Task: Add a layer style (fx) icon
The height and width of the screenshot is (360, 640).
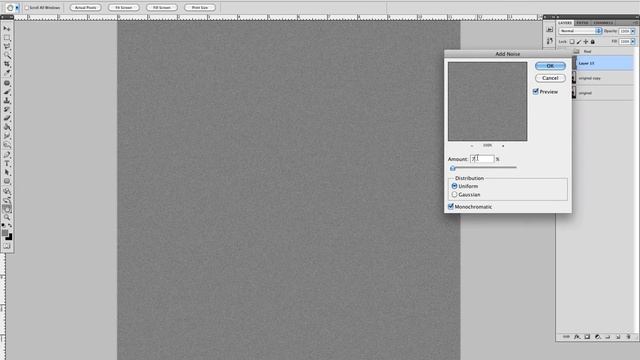Action: pyautogui.click(x=577, y=337)
